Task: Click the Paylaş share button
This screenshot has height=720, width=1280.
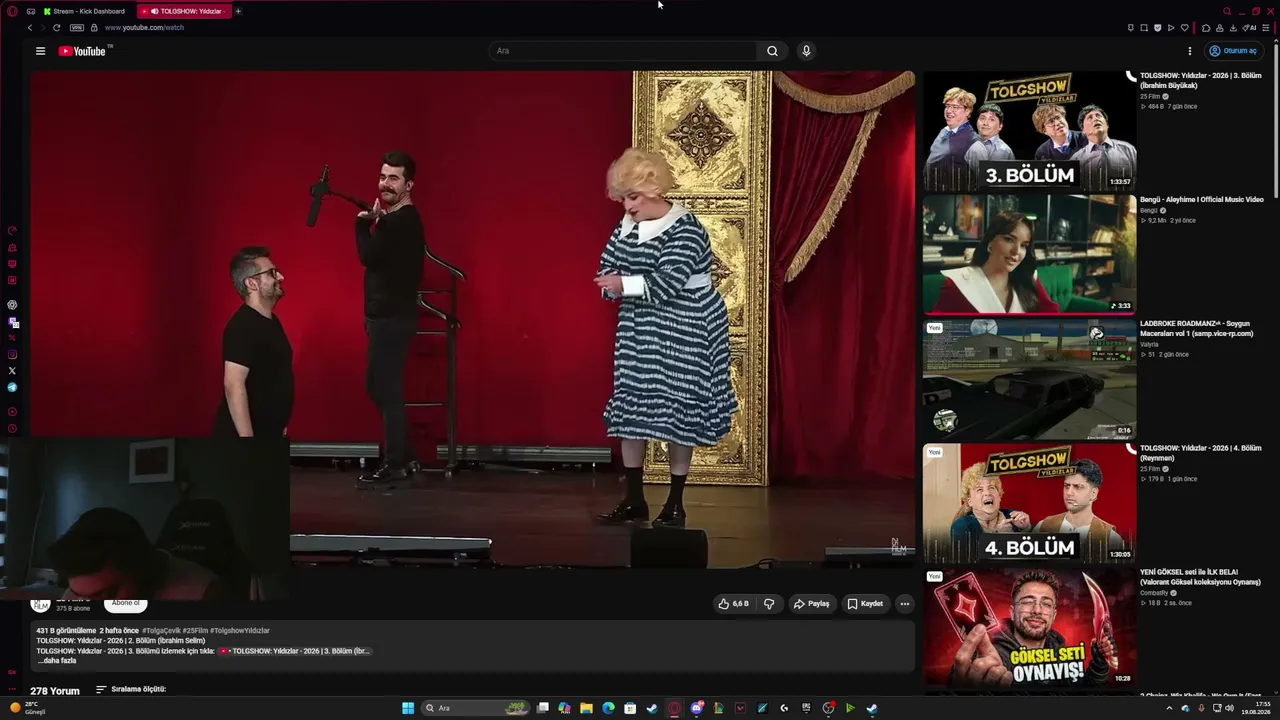Action: click(x=811, y=604)
